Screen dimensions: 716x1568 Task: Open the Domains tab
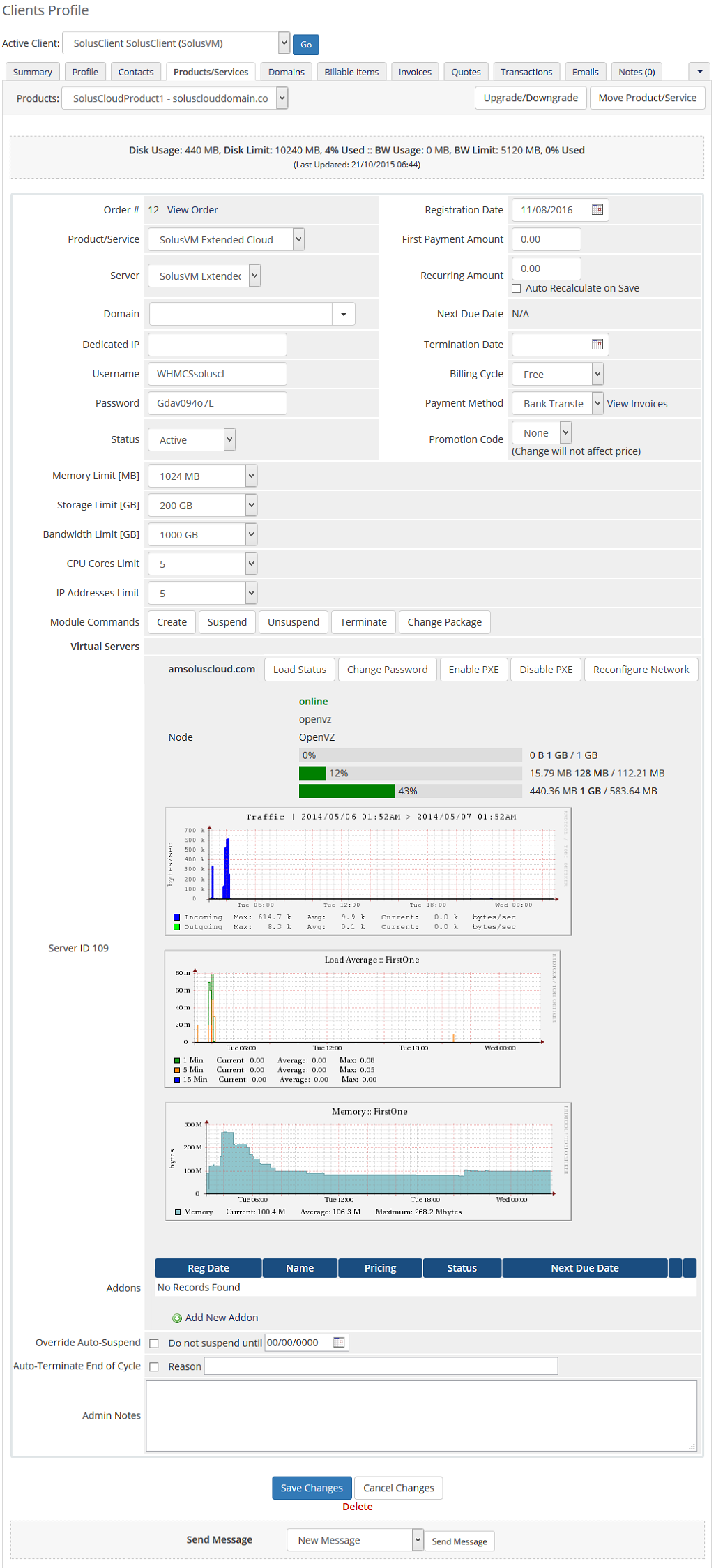tap(287, 72)
